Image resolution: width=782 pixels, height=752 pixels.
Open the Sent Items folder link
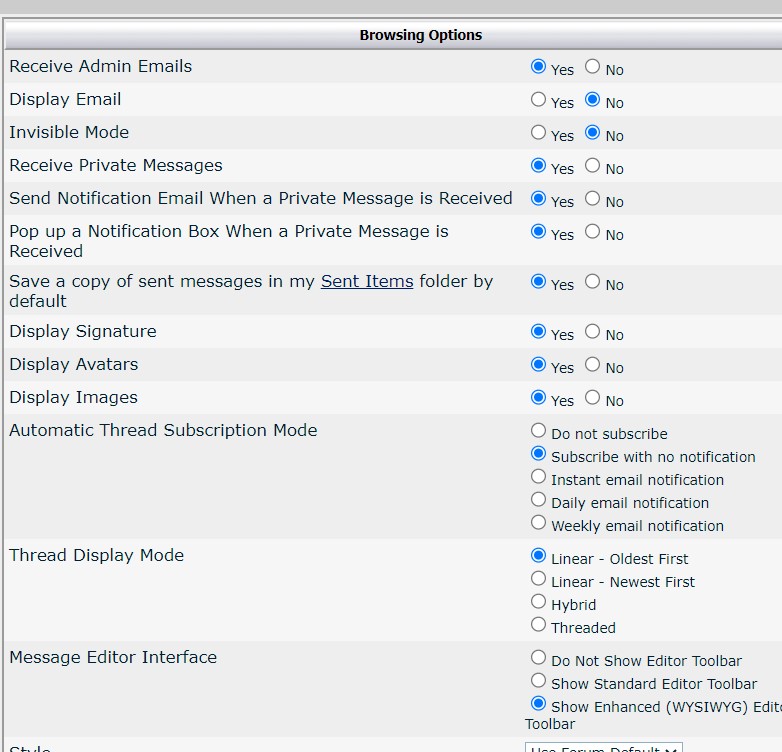(366, 282)
